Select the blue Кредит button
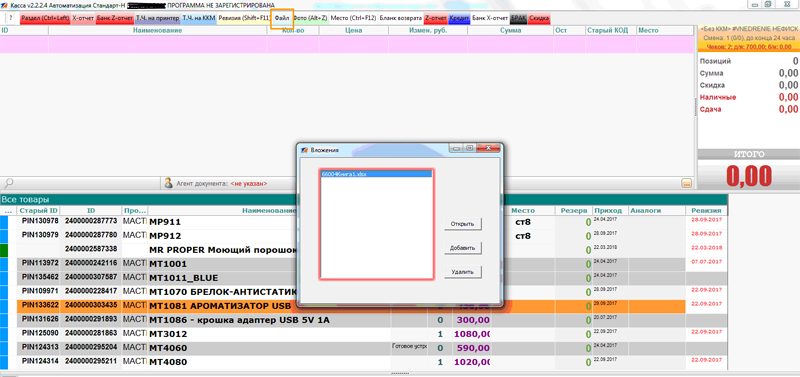The image size is (800, 377). pos(459,18)
